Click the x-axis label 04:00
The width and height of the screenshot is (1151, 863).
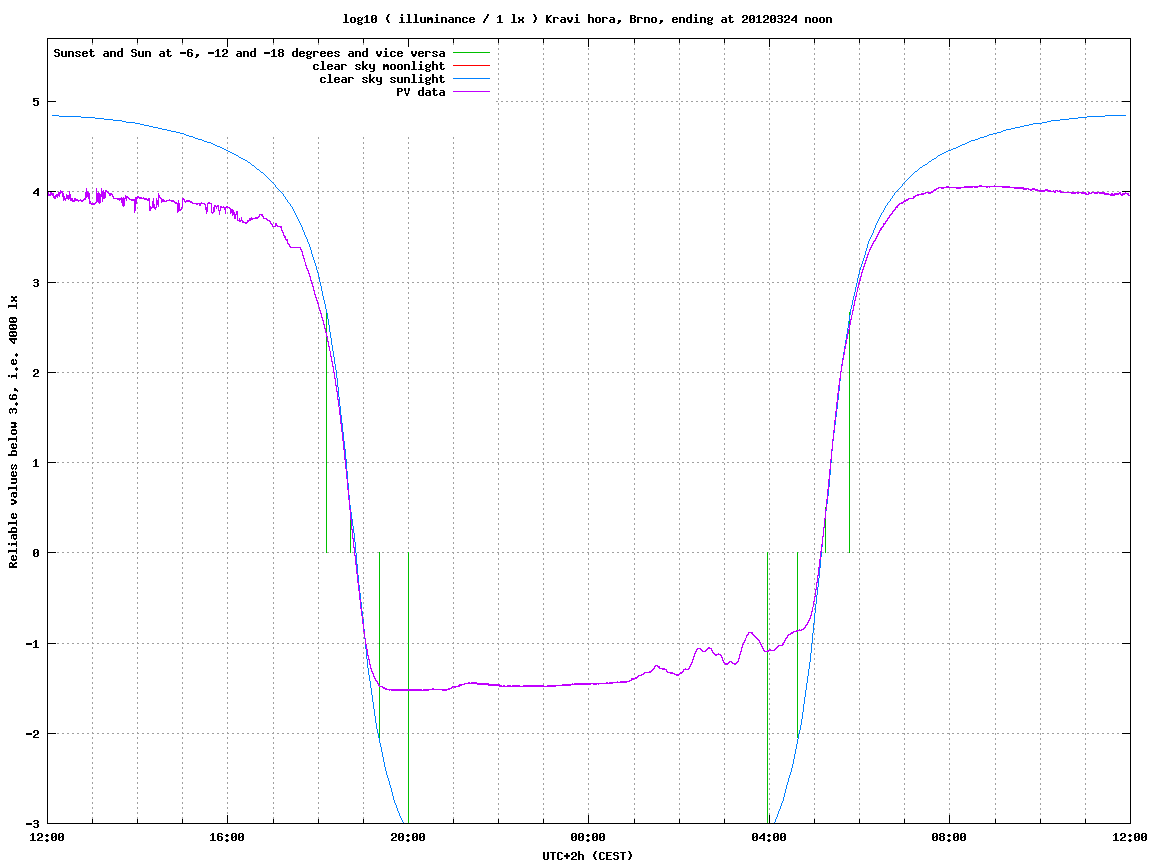click(769, 837)
